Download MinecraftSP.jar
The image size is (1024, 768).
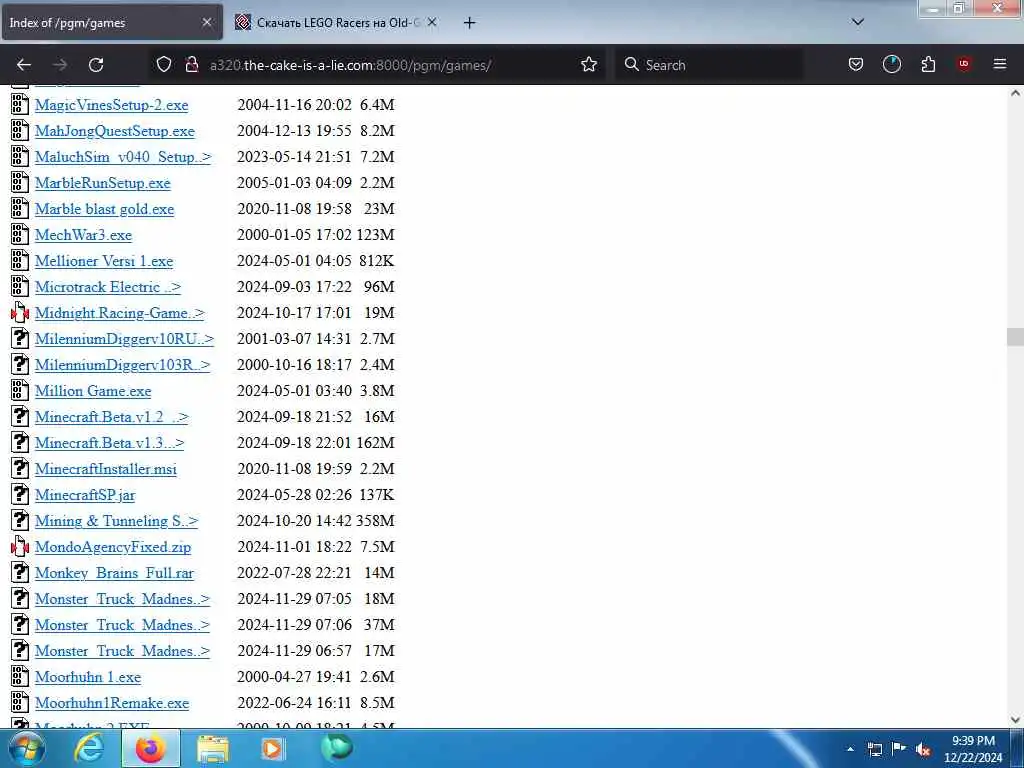click(x=85, y=495)
